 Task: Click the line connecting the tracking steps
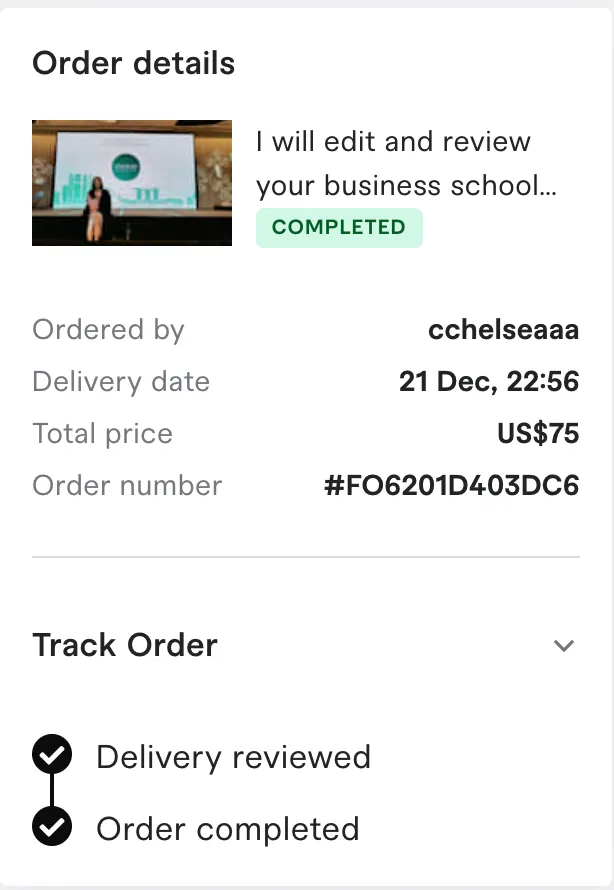click(52, 791)
